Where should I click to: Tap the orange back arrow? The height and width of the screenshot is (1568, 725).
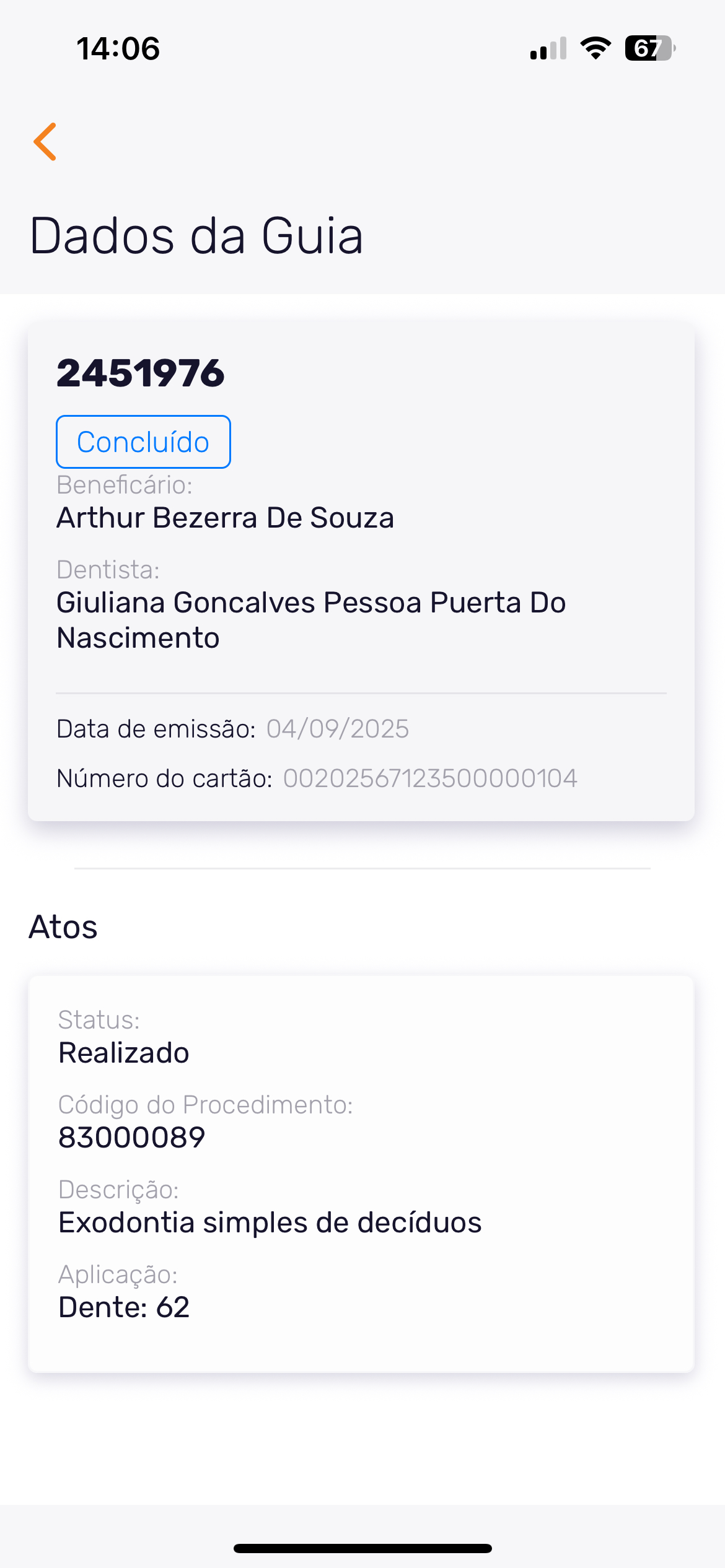tap(45, 142)
